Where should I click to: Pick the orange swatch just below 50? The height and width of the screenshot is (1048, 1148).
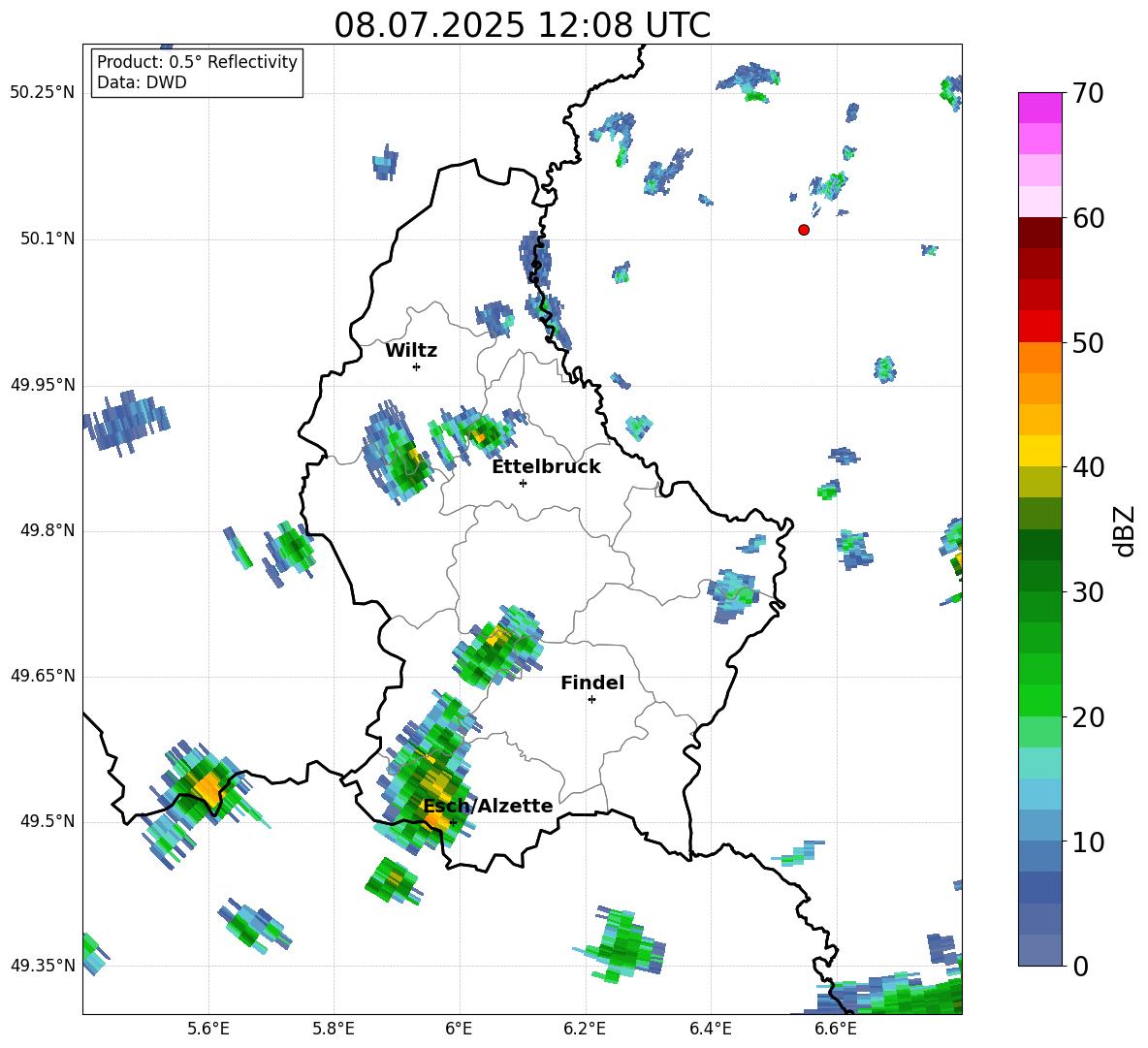point(1039,358)
